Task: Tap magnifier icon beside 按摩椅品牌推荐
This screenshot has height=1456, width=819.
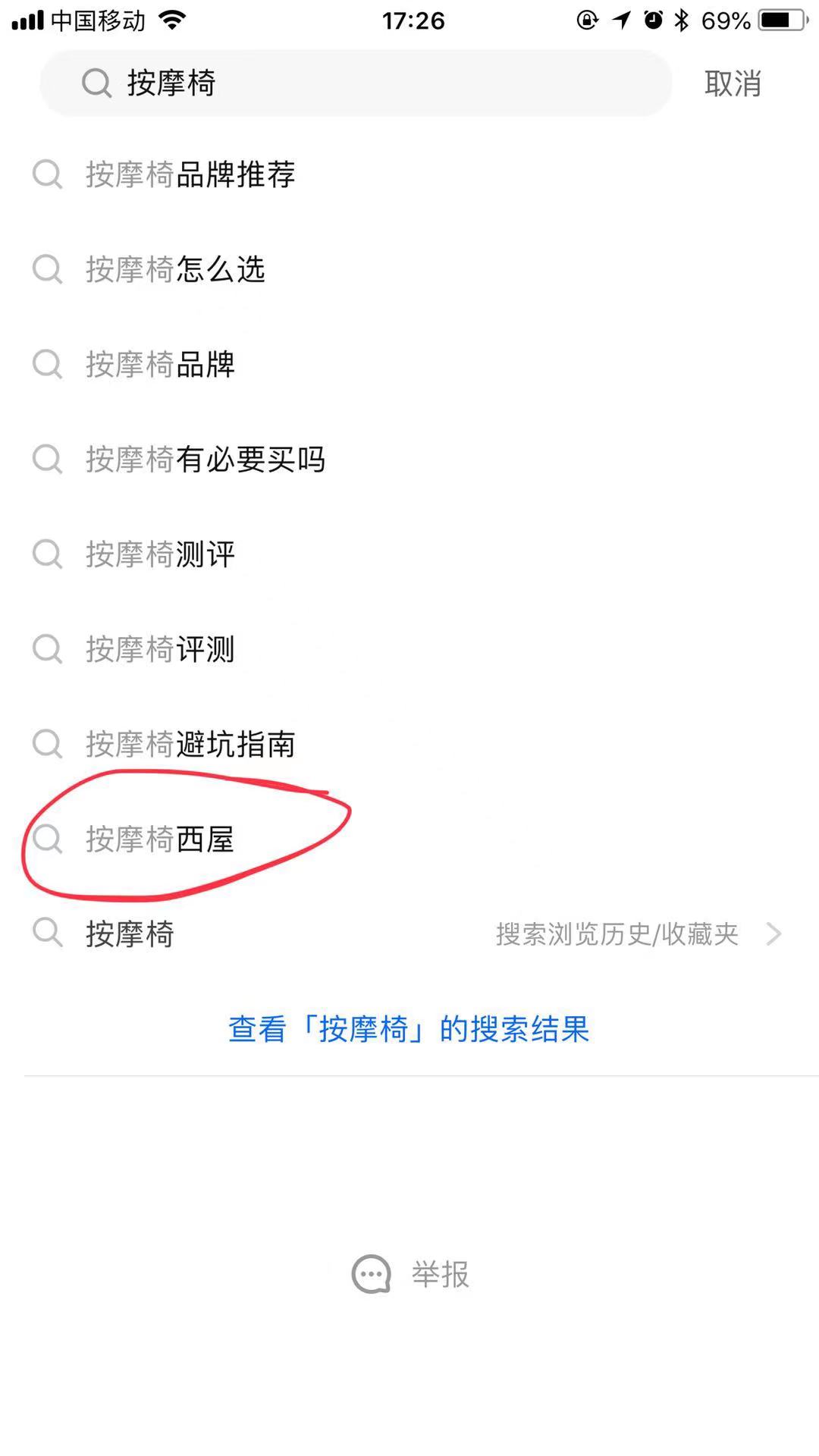Action: point(47,174)
